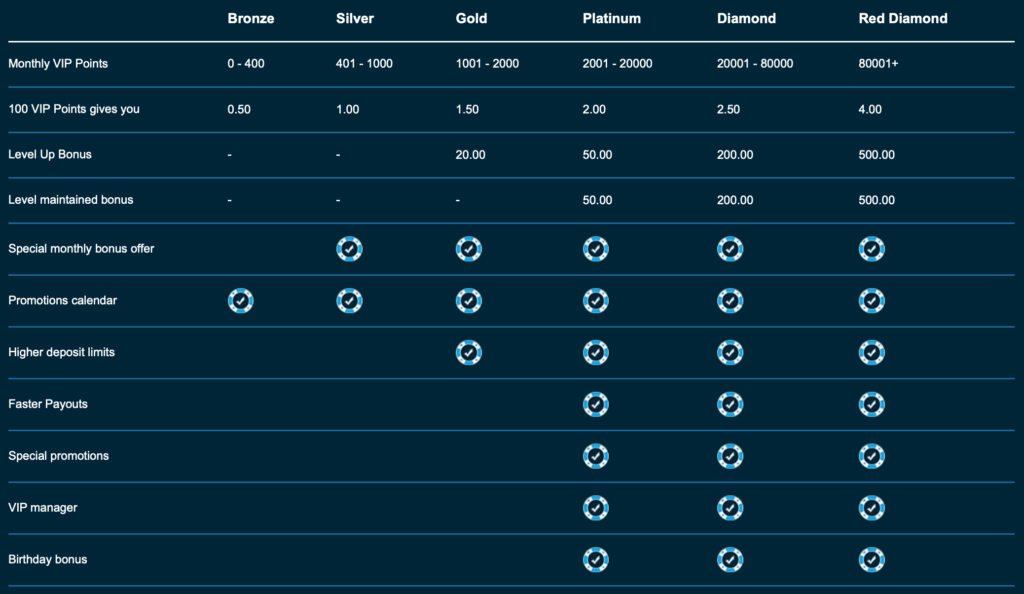Screen dimensions: 1024x594
Task: Select the Platinum column header
Action: (x=612, y=18)
